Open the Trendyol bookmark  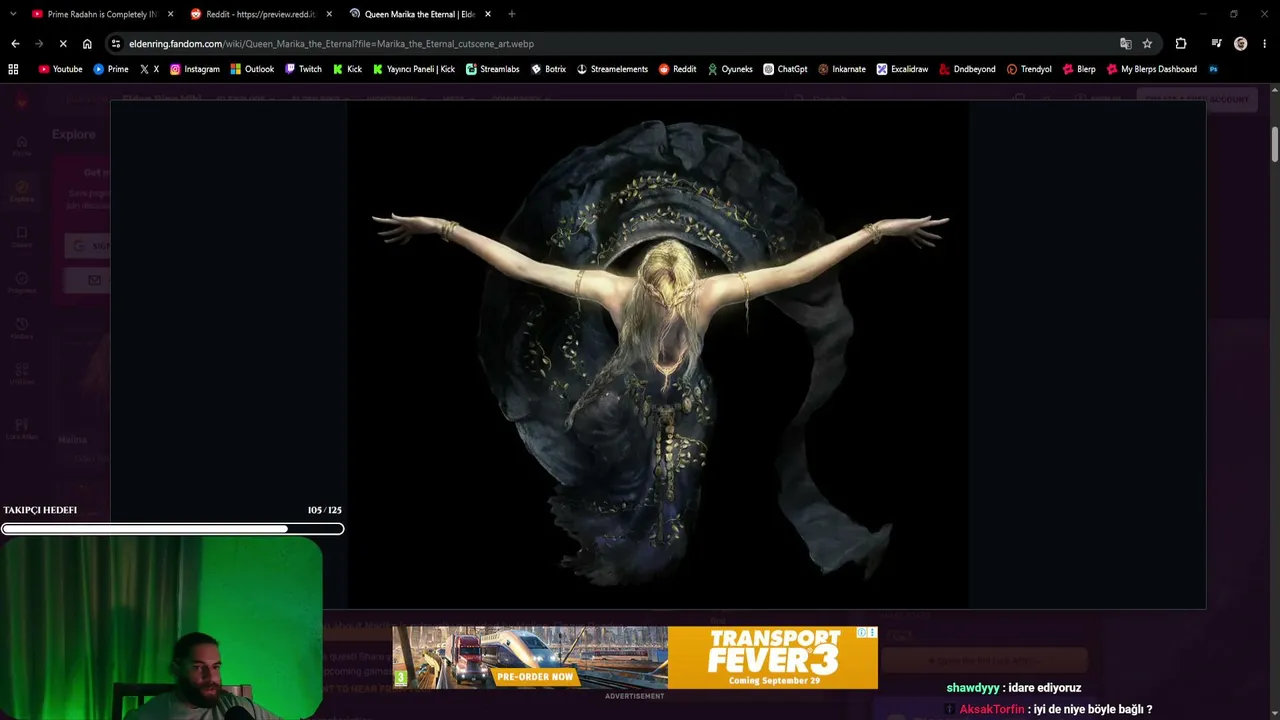[x=1029, y=69]
